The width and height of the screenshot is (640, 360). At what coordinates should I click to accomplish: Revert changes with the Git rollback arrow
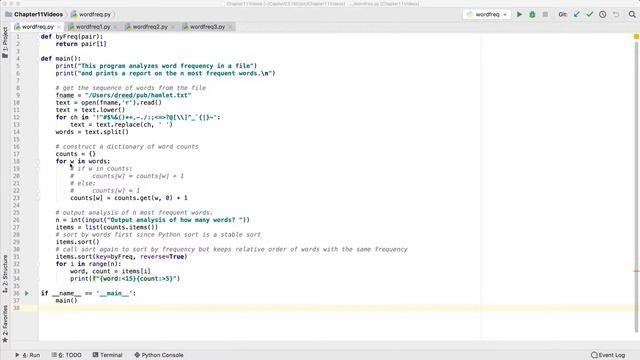point(616,14)
